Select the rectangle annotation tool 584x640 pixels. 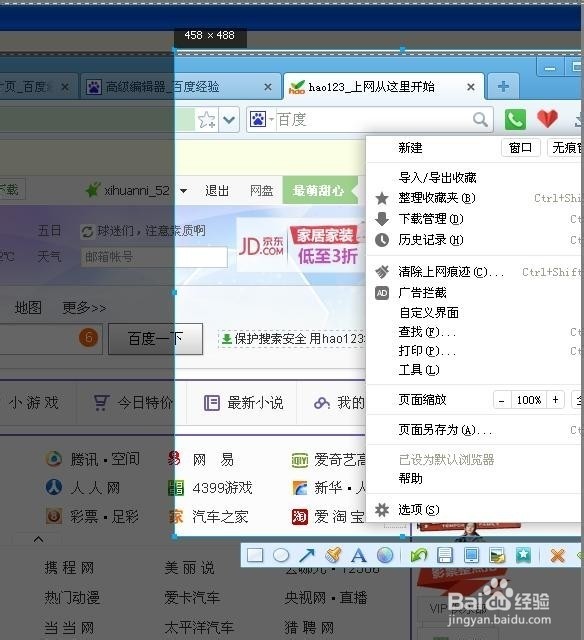[x=255, y=555]
